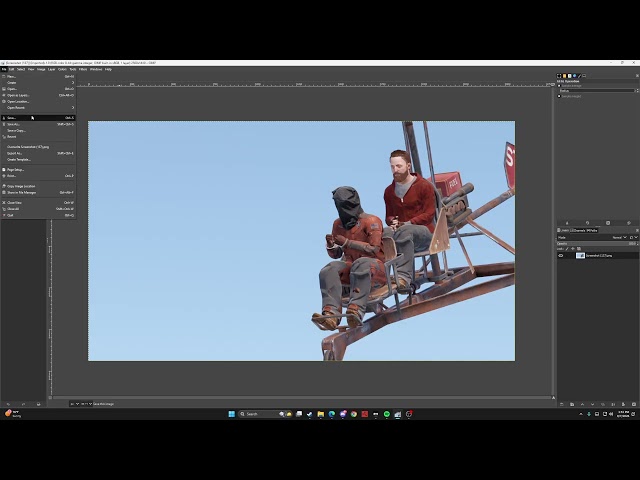Reset tool options to defaults icon
The width and height of the screenshot is (640, 480).
629,223
